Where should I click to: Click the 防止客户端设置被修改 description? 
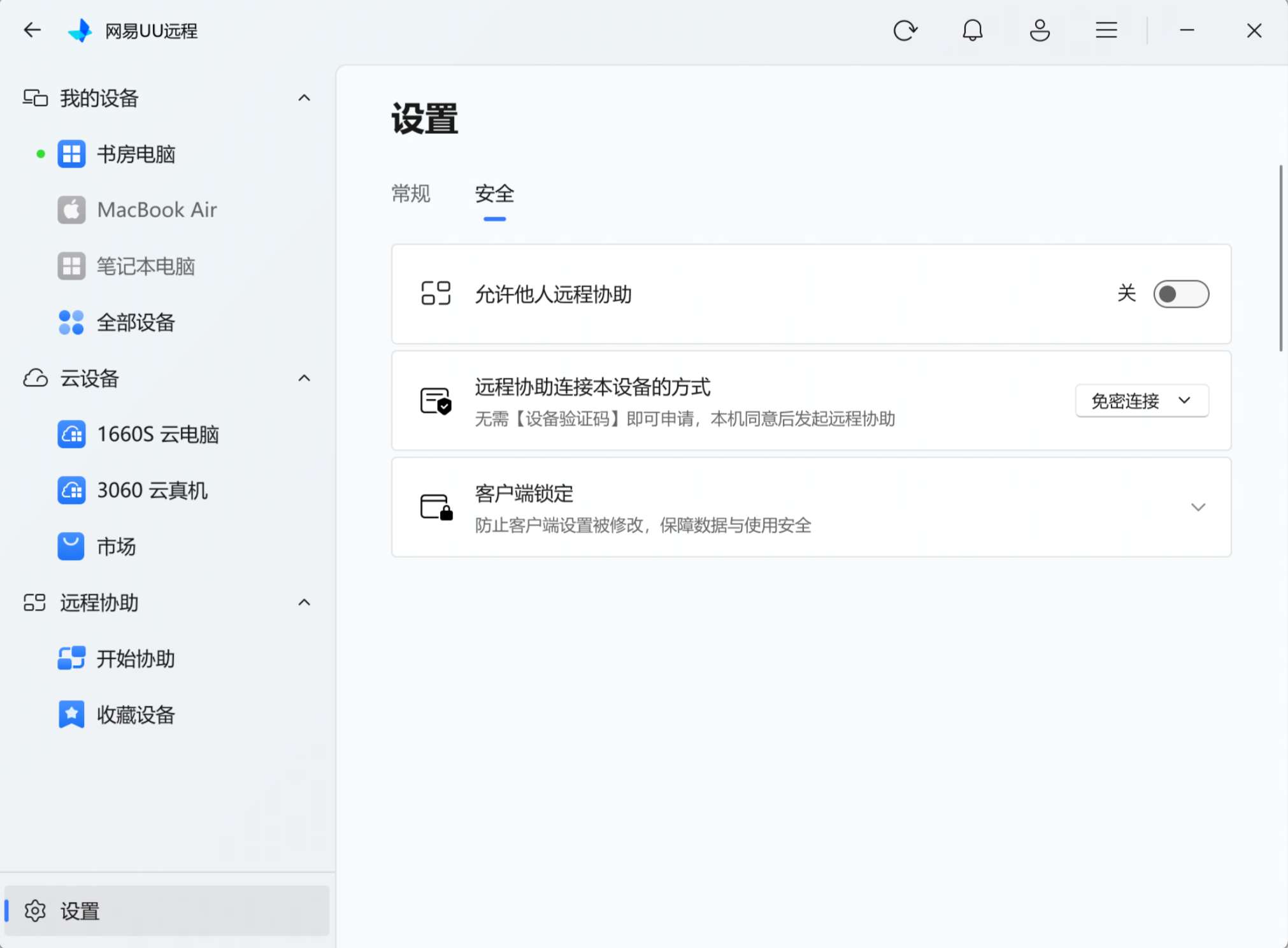pyautogui.click(x=643, y=525)
